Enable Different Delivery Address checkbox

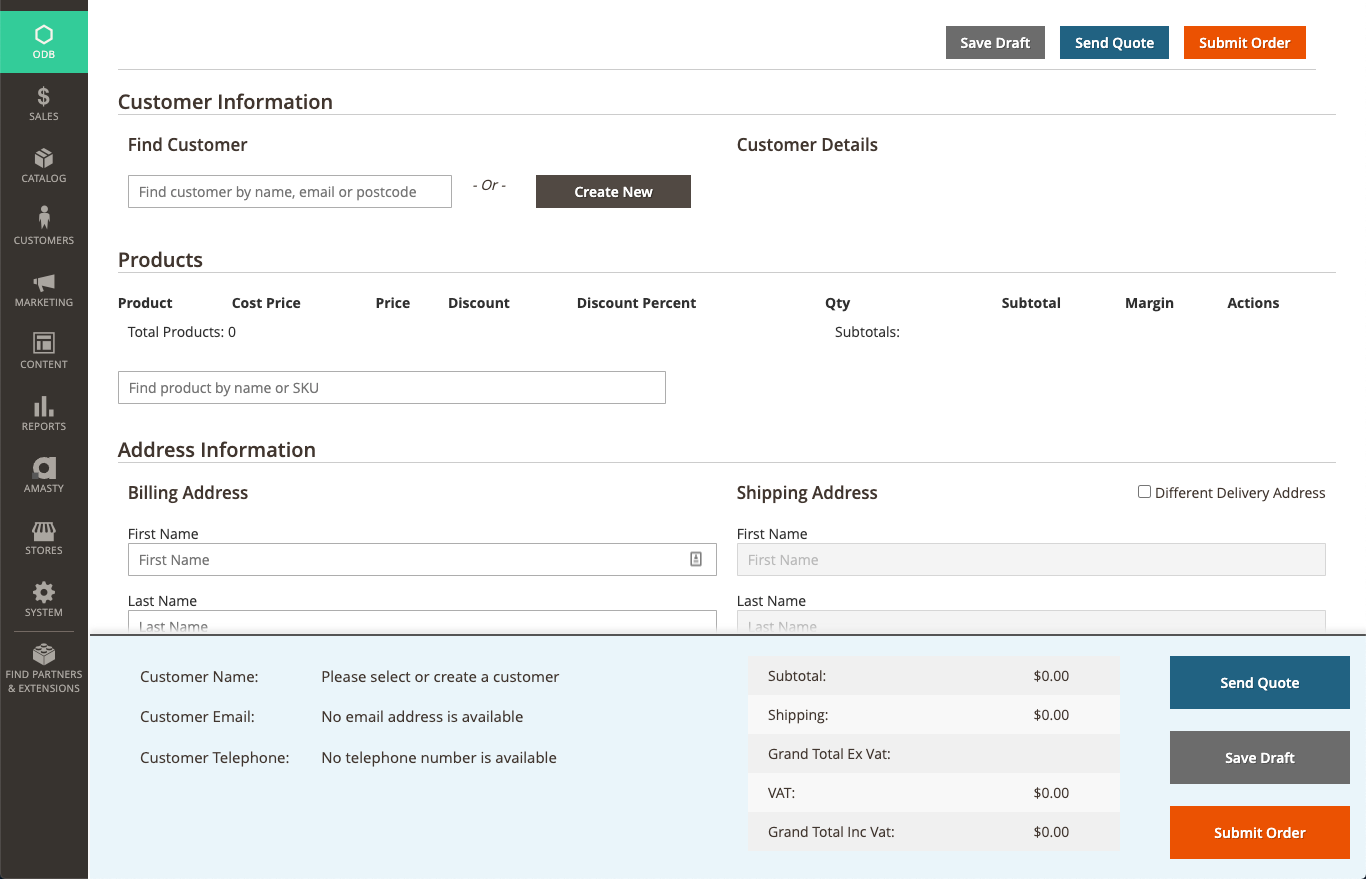[x=1144, y=492]
